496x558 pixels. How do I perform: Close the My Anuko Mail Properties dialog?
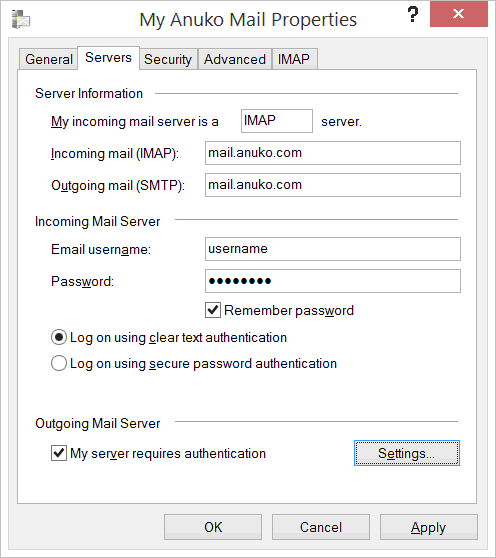[458, 14]
